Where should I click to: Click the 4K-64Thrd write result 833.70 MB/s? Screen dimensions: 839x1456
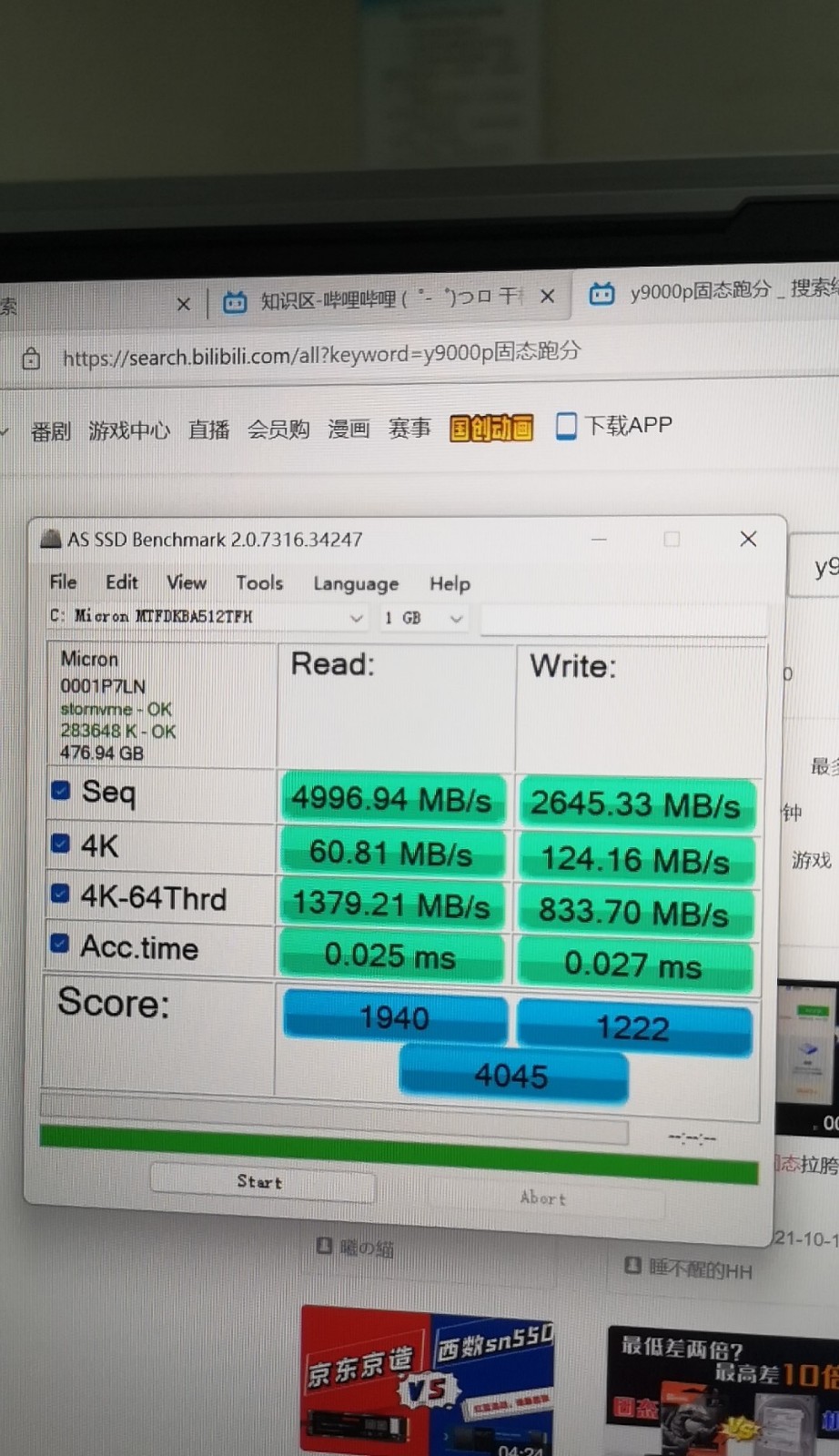click(x=635, y=912)
